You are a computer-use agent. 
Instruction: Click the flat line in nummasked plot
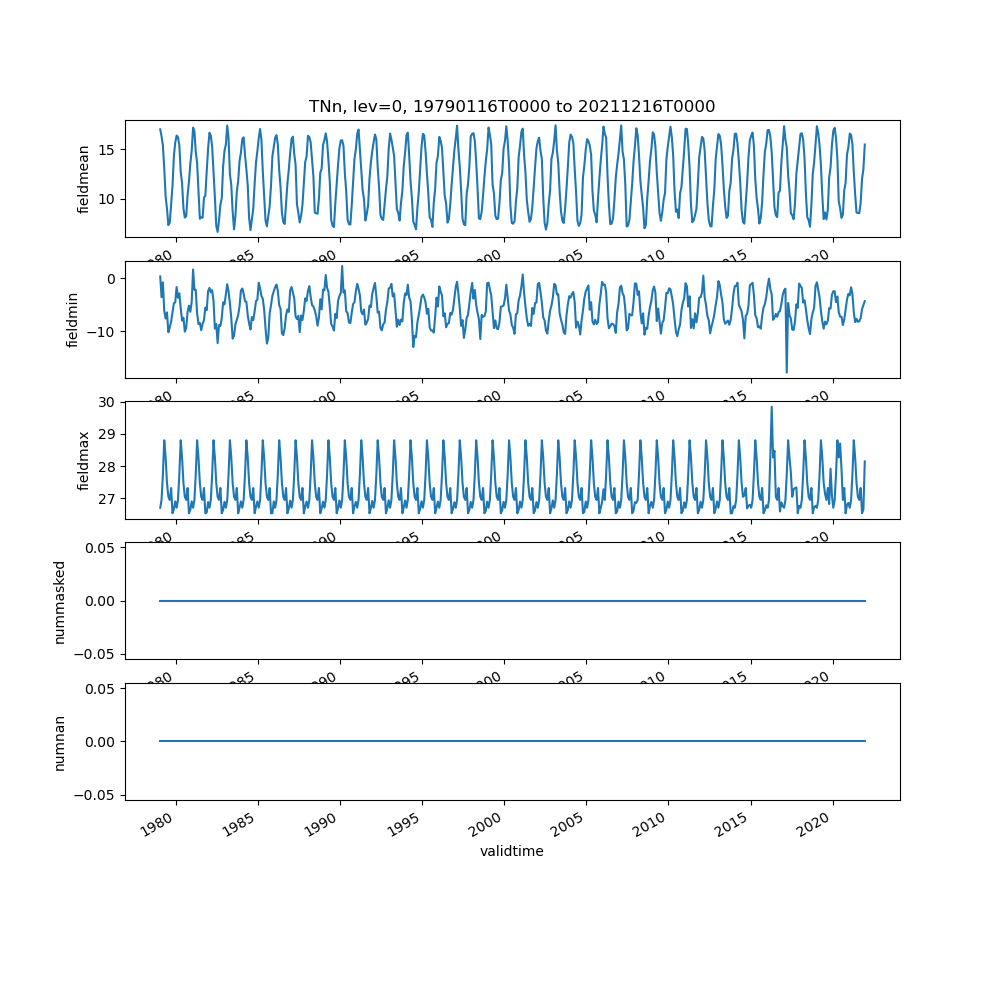(x=511, y=601)
